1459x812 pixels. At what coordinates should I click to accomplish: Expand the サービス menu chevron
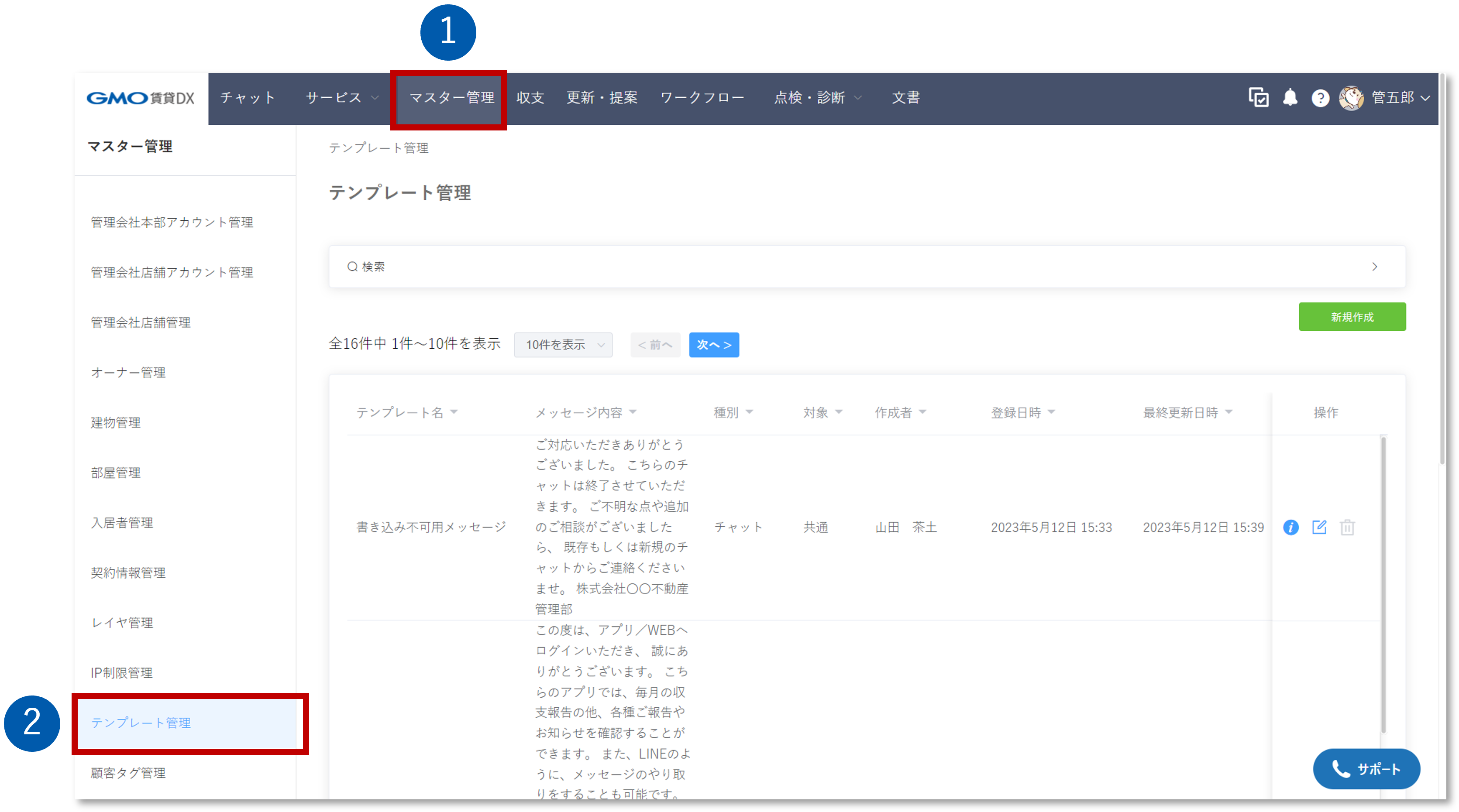(375, 97)
